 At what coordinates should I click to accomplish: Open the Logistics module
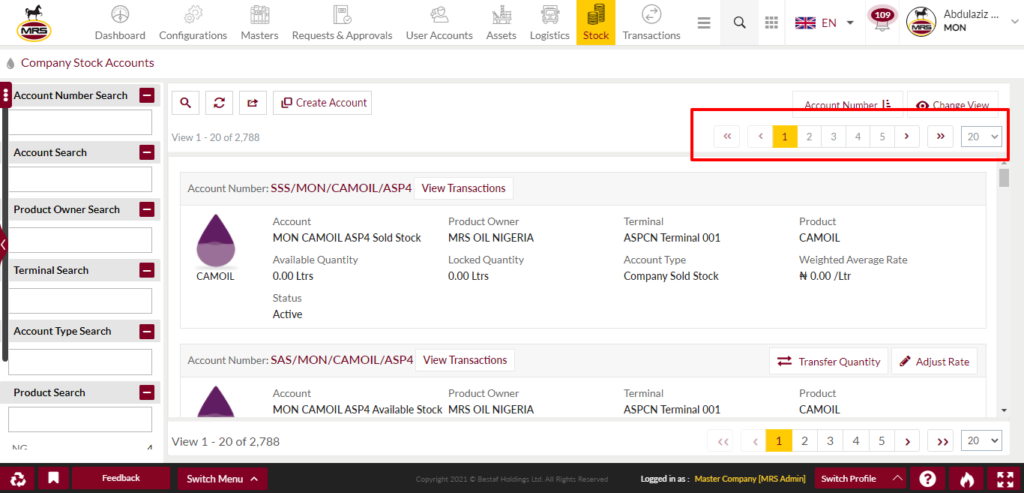coord(549,23)
